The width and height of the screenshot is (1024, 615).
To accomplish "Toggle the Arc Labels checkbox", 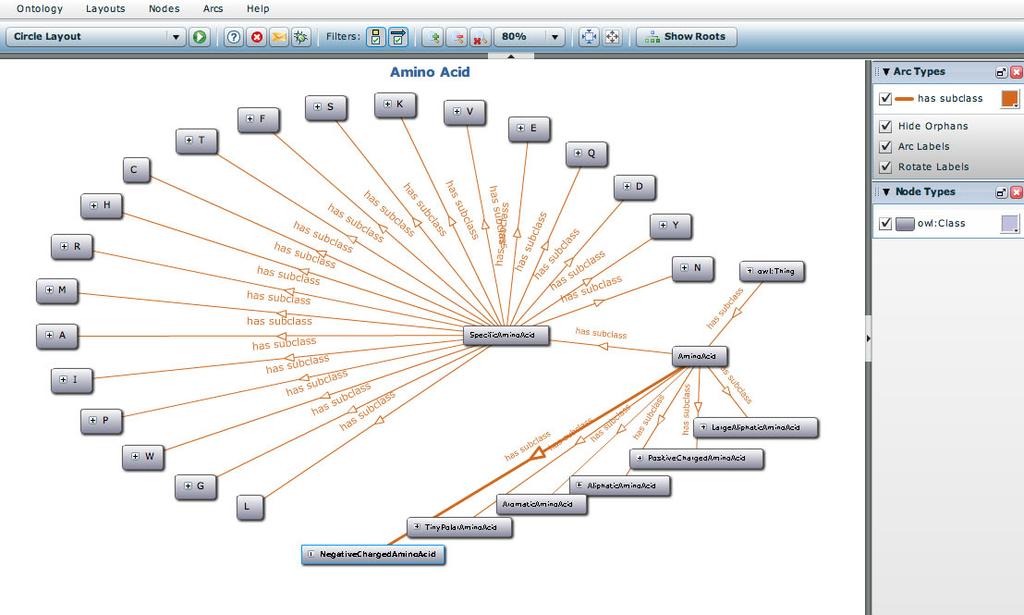I will click(x=886, y=146).
